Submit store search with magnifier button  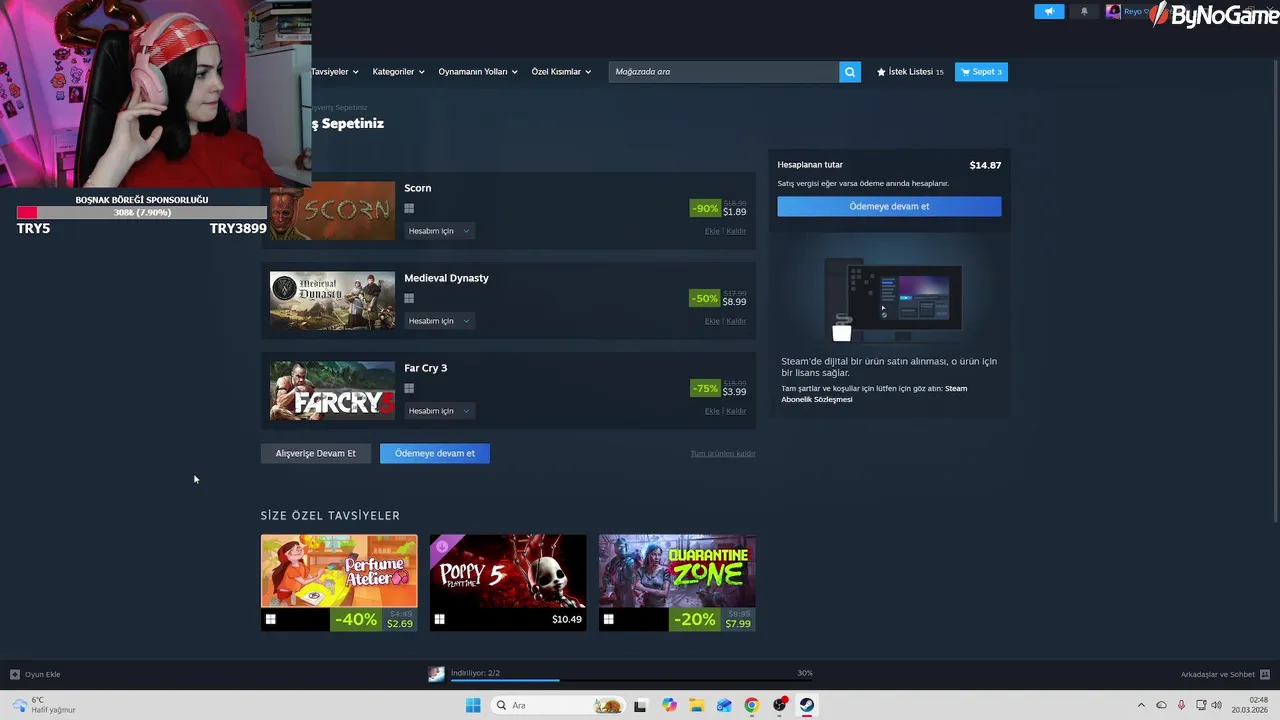pos(850,72)
